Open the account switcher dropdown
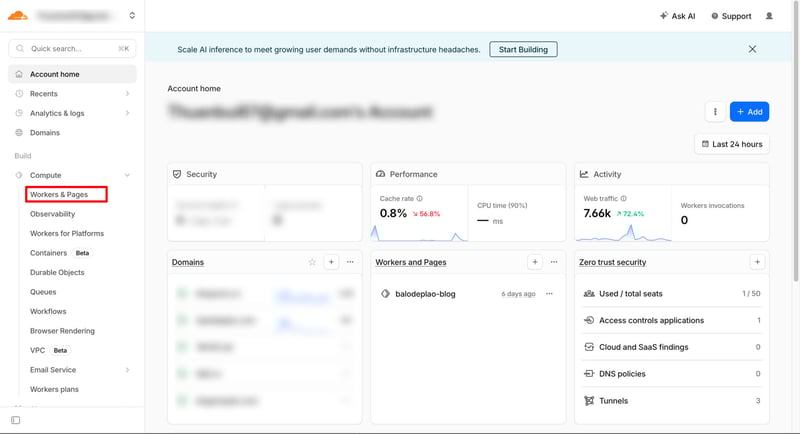Viewport: 800px width, 434px height. pyautogui.click(x=132, y=16)
